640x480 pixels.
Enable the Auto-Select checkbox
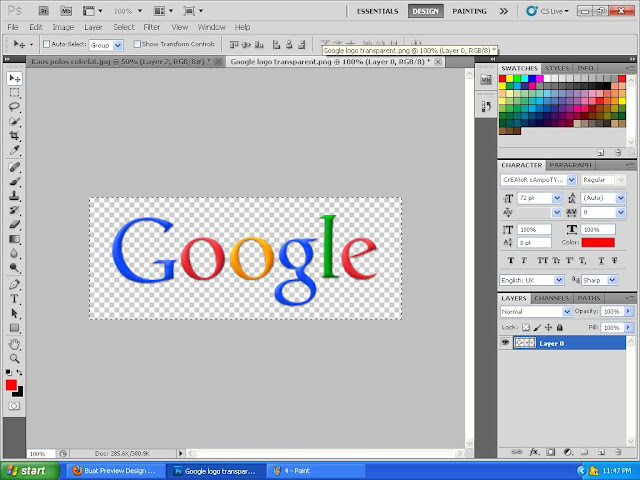[x=47, y=44]
